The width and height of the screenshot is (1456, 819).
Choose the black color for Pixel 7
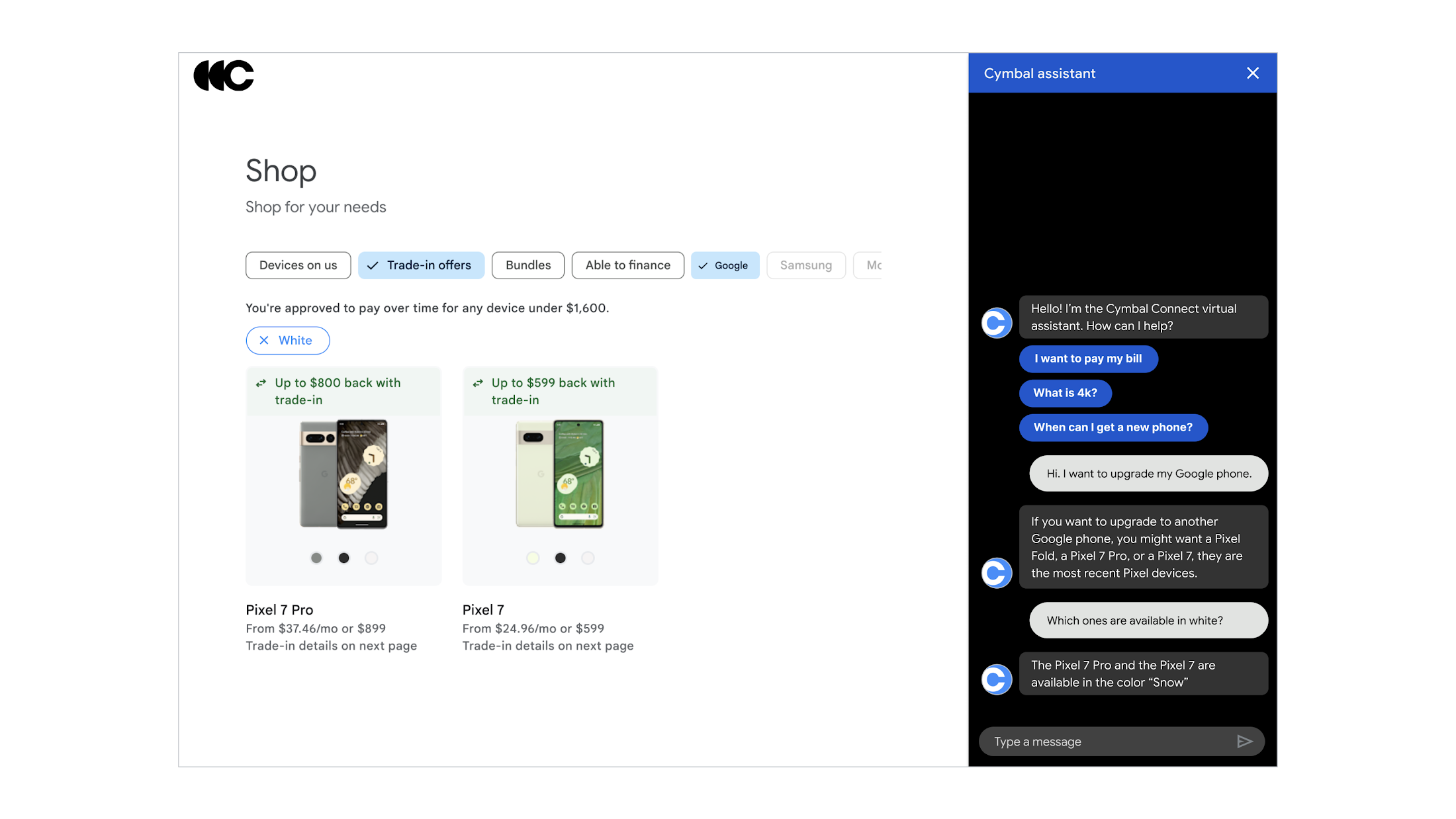tap(561, 558)
